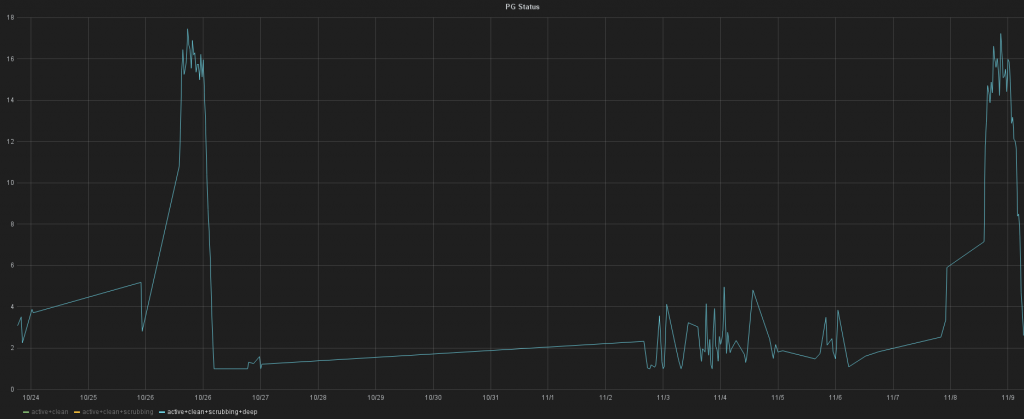The image size is (1024, 419).
Task: Click the 10 y-axis value label
Action: pos(9,183)
